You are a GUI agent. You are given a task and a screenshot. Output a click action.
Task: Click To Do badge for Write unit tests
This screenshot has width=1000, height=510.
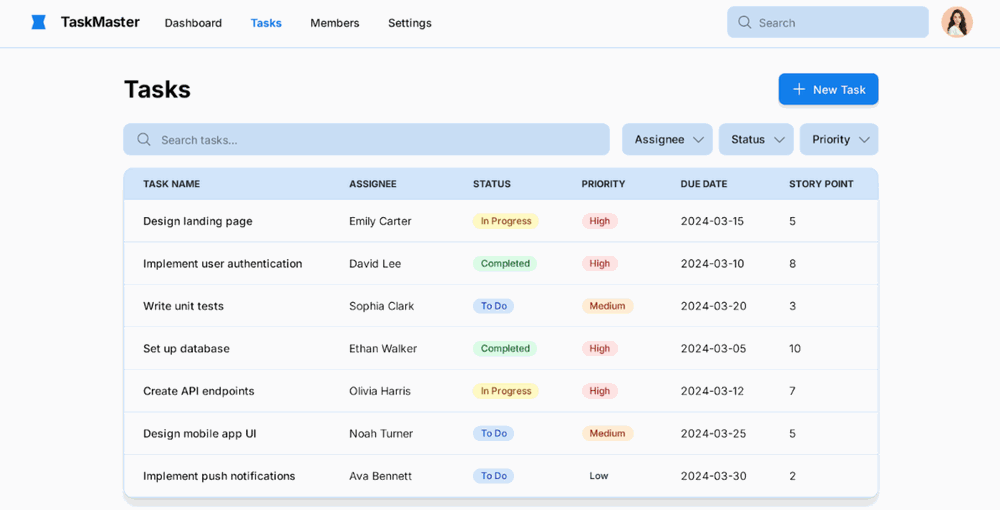(494, 306)
